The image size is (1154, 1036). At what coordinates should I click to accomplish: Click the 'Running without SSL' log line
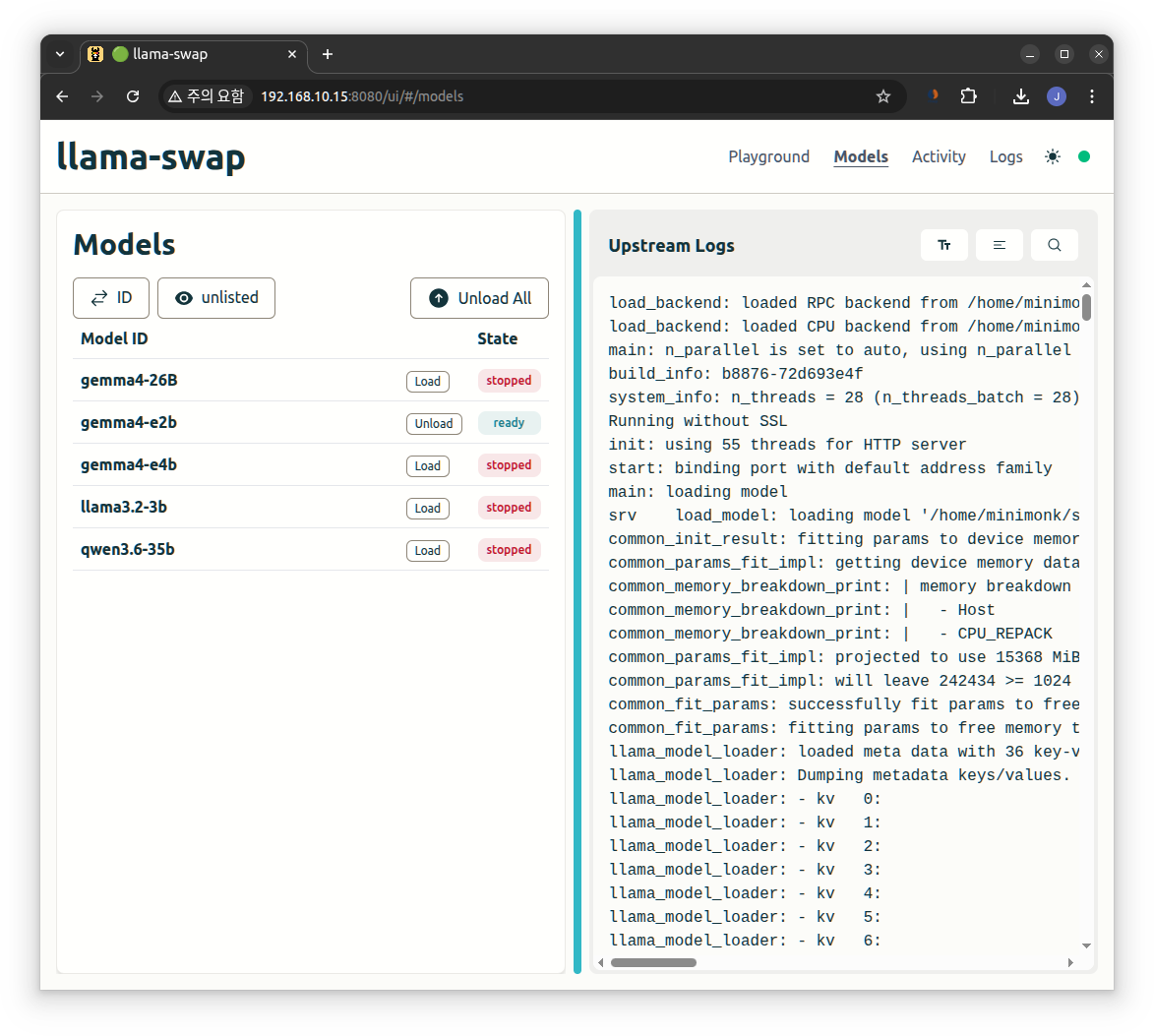[698, 421]
